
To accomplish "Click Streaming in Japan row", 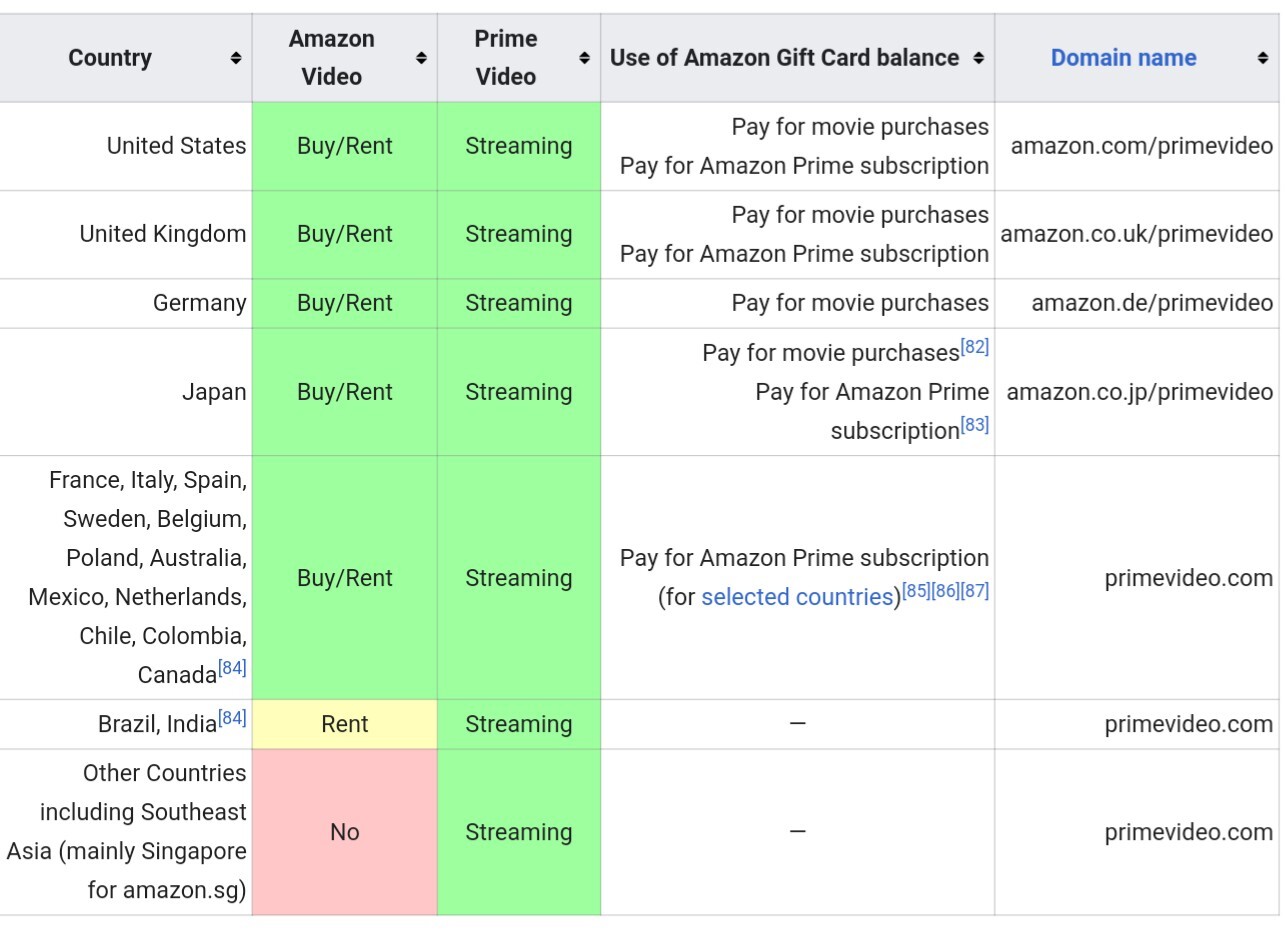I will pos(519,392).
